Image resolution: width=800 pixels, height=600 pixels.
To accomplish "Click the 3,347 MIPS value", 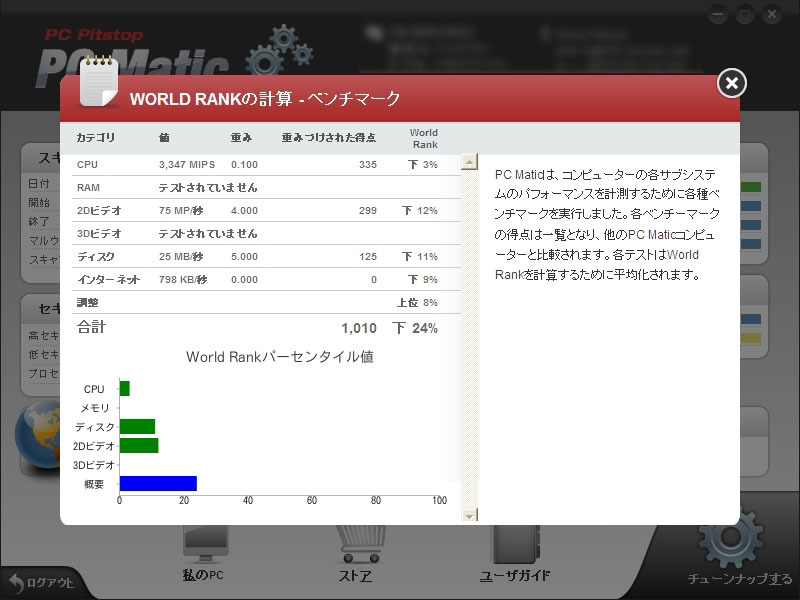I will coord(187,165).
